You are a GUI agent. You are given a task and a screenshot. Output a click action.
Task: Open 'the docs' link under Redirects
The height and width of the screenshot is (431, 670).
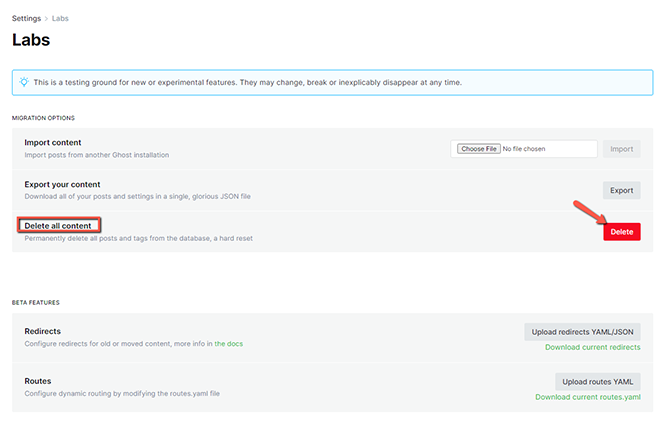coord(228,344)
